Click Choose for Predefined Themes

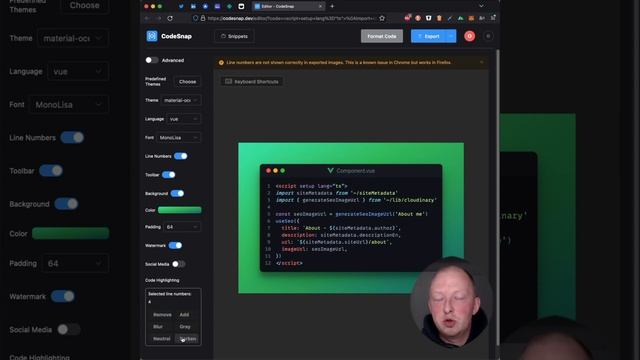(x=187, y=82)
